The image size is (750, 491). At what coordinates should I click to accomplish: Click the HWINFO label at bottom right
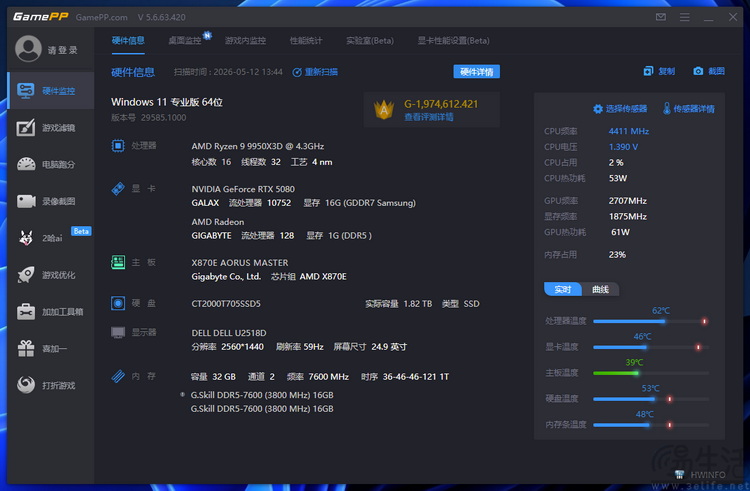point(707,475)
